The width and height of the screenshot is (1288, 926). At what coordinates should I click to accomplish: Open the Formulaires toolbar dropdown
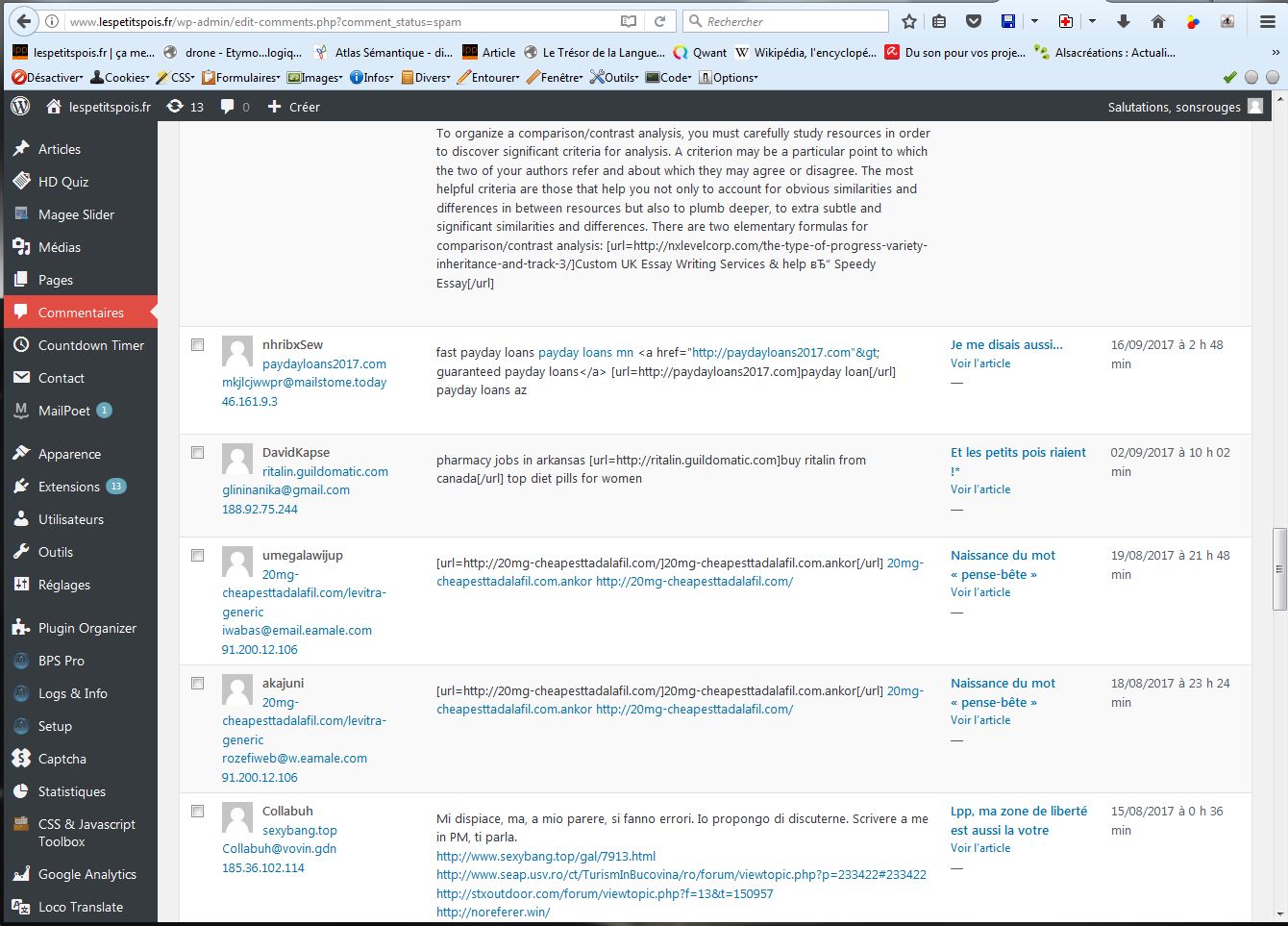(241, 77)
